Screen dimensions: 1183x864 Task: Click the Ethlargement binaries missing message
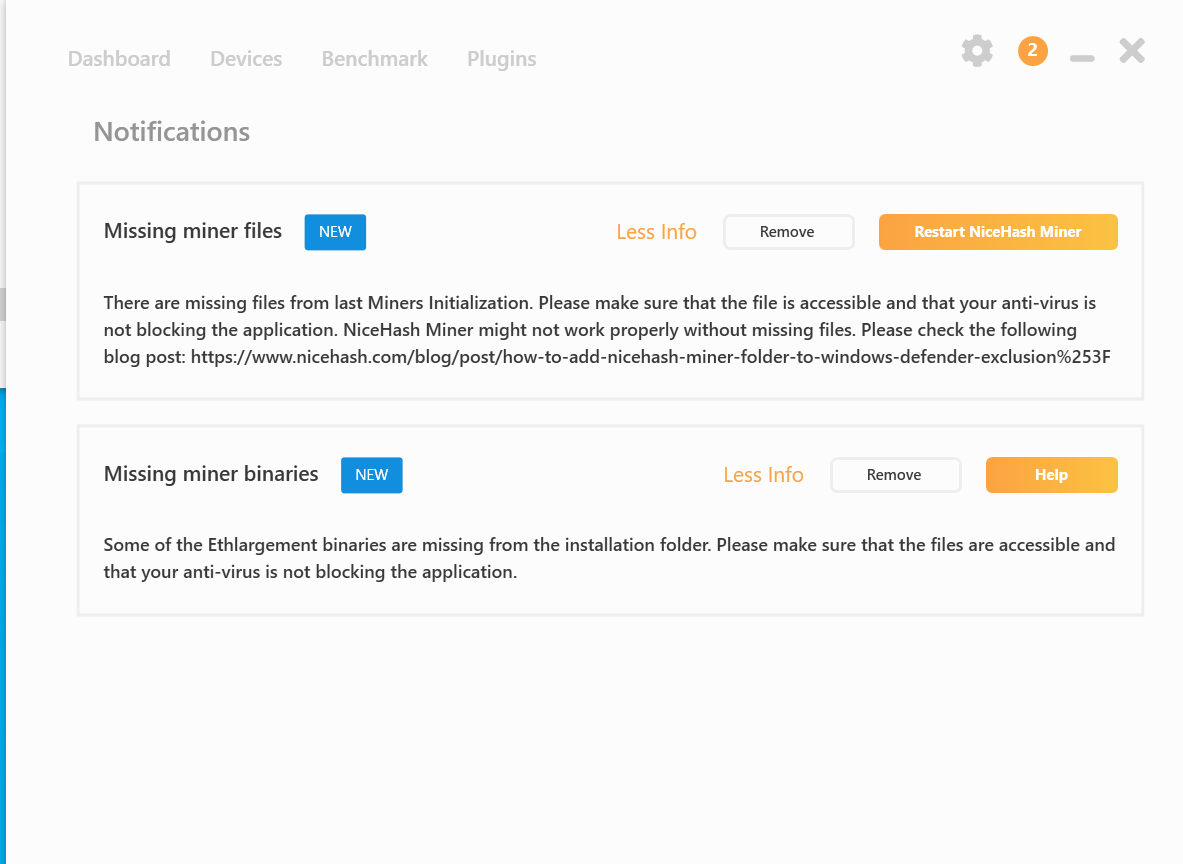point(609,558)
